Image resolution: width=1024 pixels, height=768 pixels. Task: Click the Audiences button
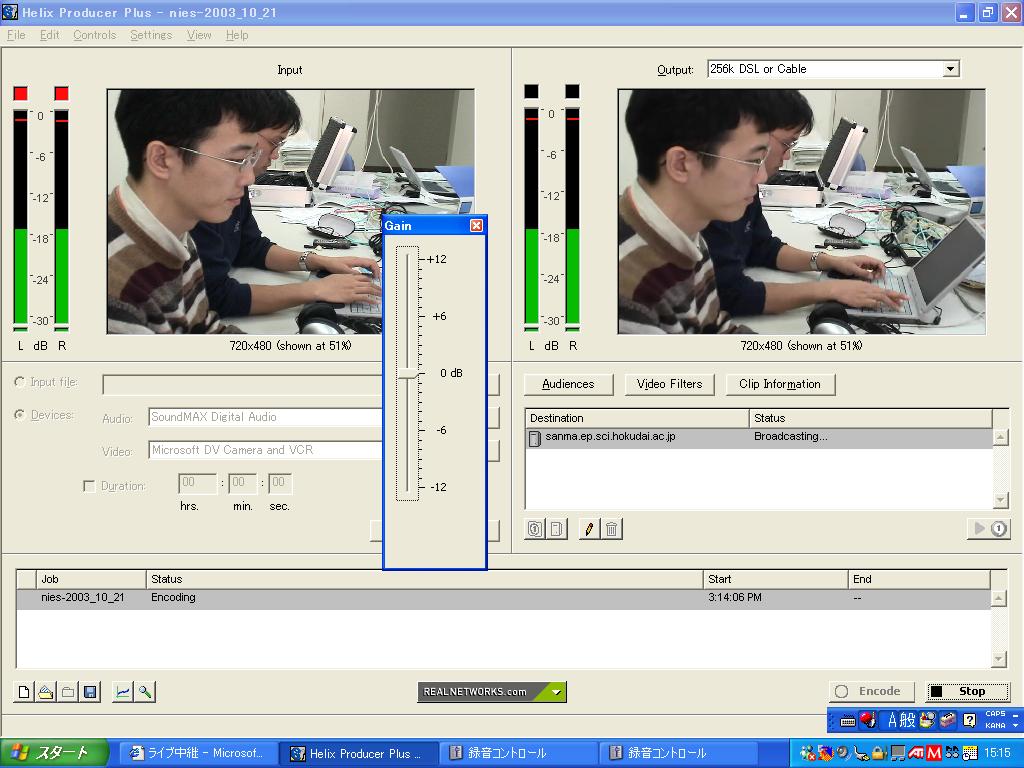pos(568,384)
